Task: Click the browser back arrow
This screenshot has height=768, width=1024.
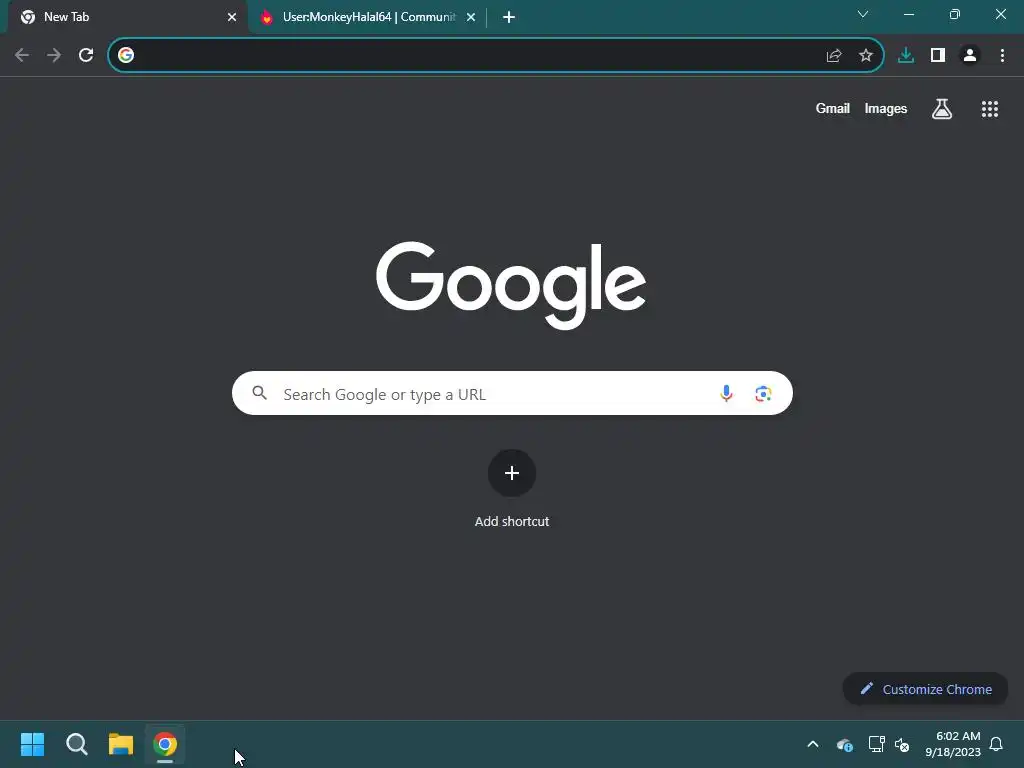Action: (x=22, y=56)
